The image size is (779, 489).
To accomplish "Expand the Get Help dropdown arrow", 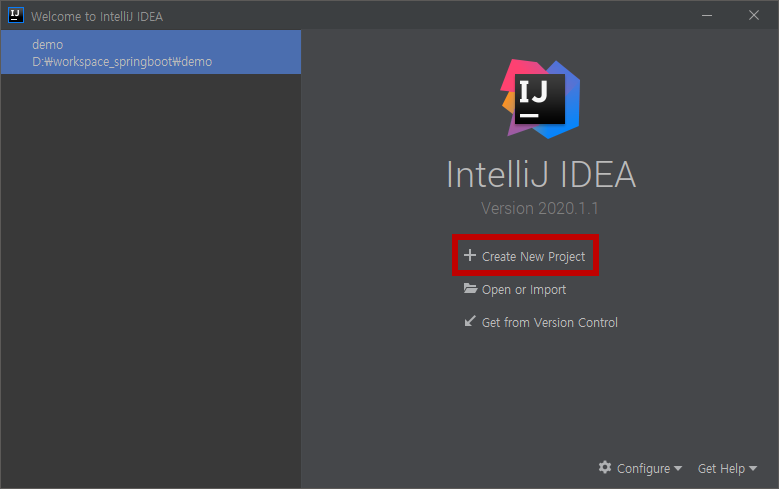I will [753, 468].
